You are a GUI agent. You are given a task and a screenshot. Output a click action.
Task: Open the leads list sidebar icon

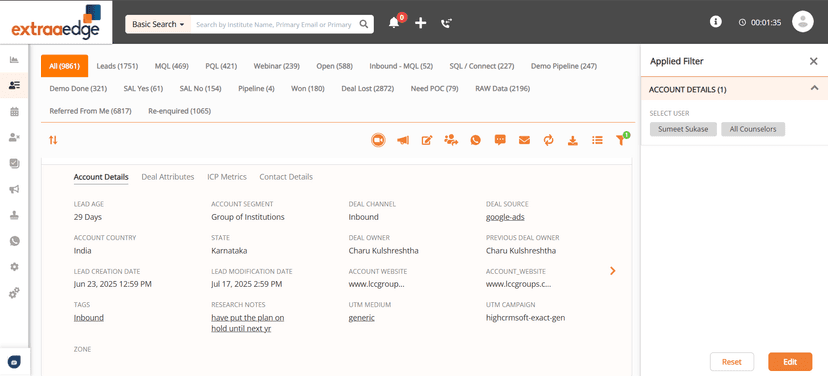[x=14, y=85]
